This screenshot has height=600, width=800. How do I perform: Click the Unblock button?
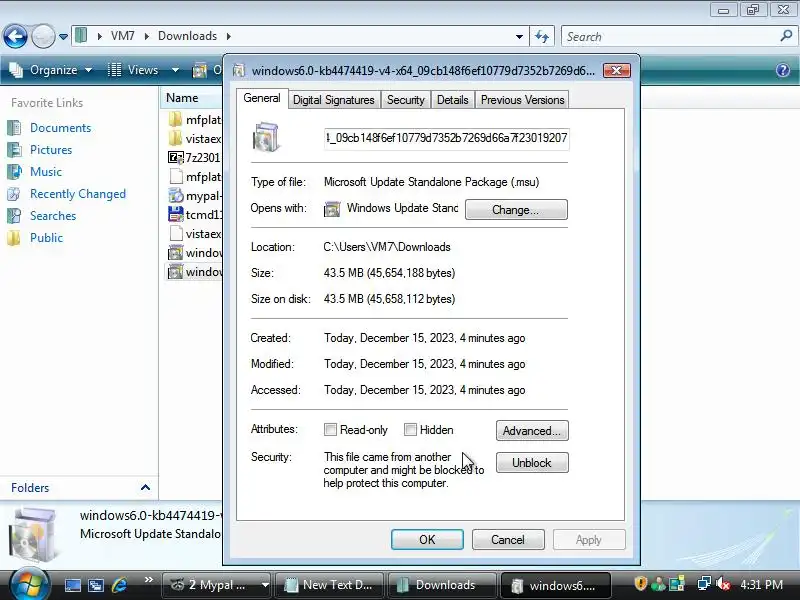[532, 463]
